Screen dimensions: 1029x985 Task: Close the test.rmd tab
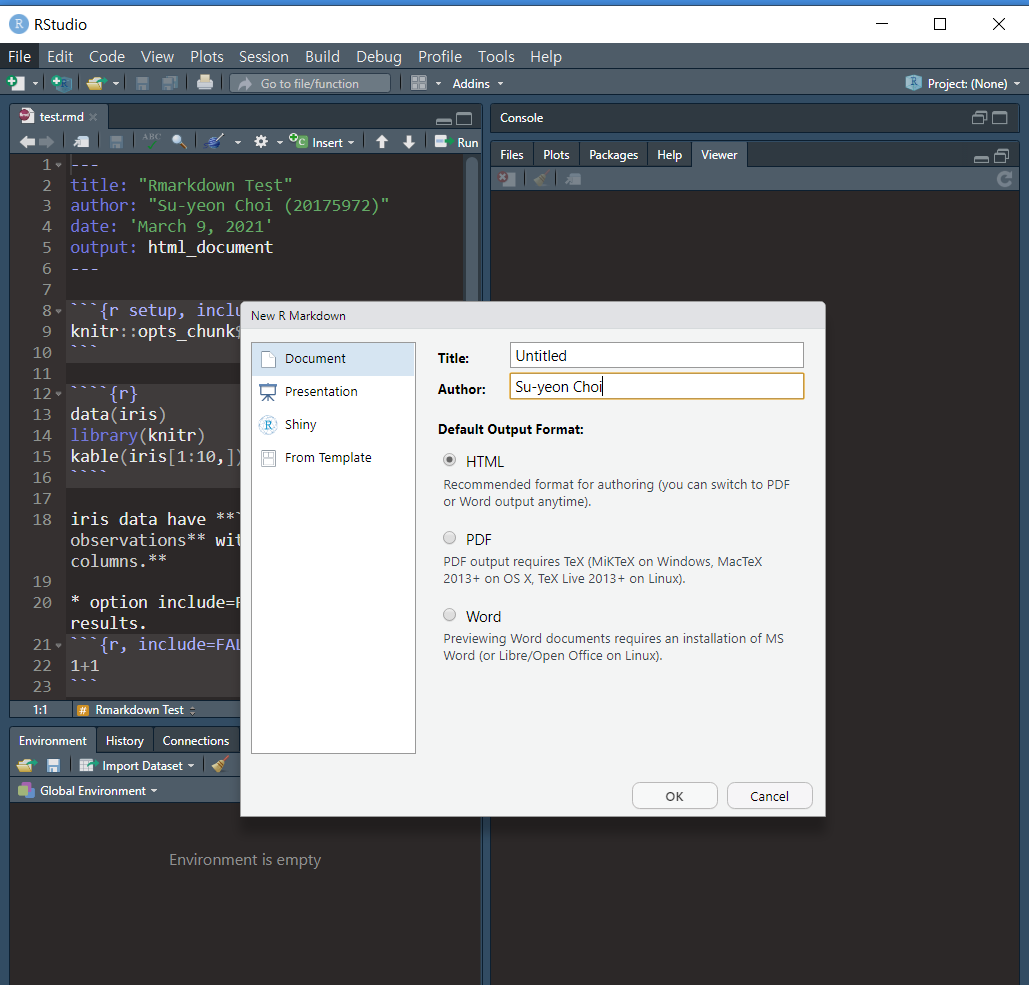pyautogui.click(x=93, y=117)
